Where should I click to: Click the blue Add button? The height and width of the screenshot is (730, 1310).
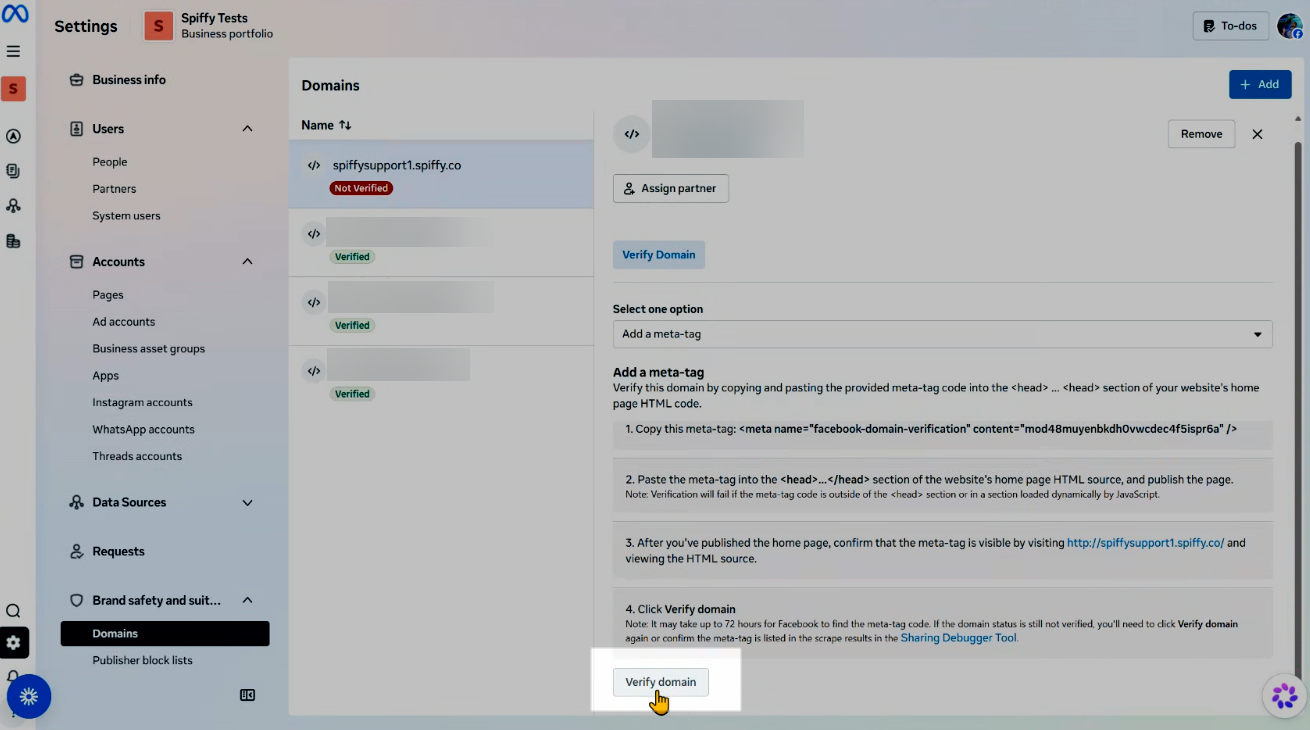1260,85
